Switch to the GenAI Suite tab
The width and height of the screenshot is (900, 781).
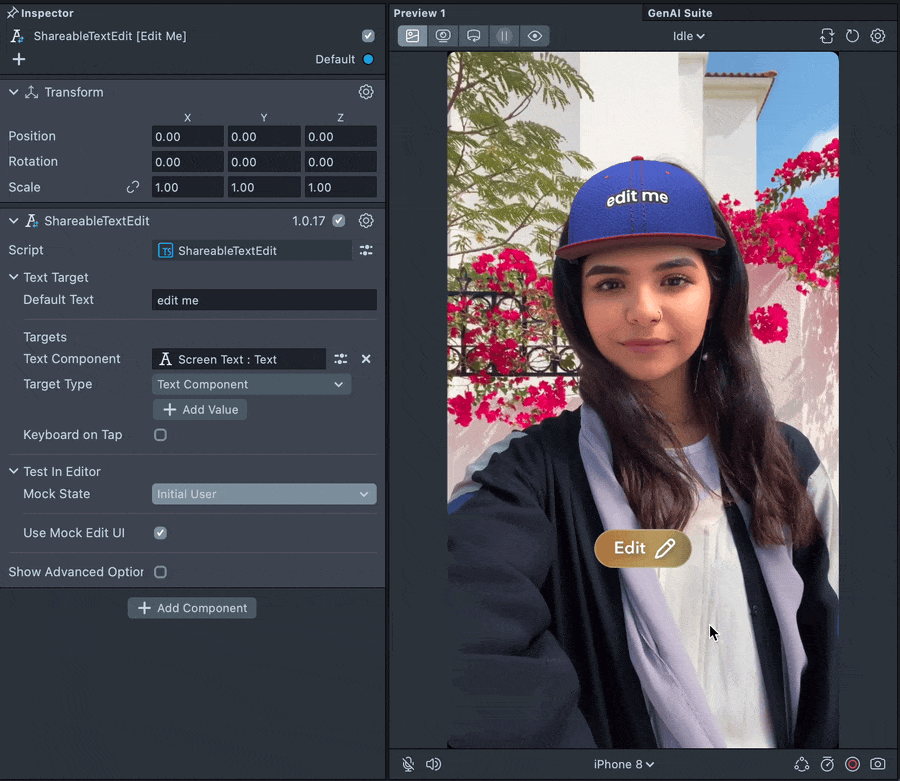pos(680,13)
